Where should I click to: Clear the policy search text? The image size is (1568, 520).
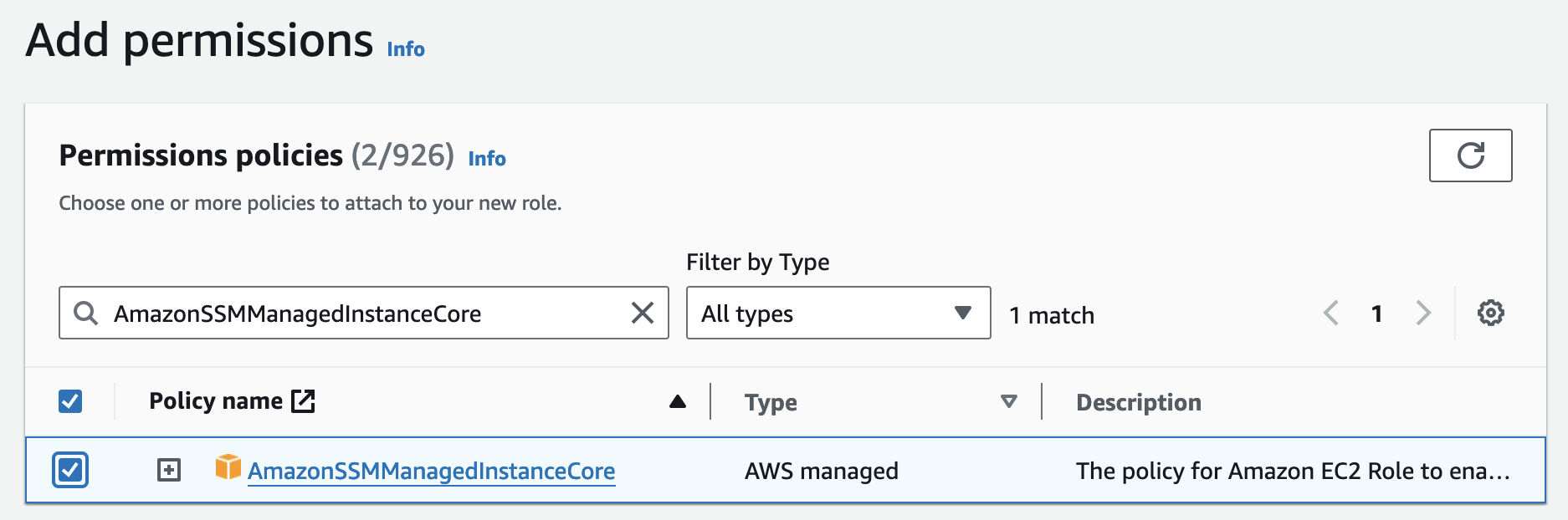(642, 313)
